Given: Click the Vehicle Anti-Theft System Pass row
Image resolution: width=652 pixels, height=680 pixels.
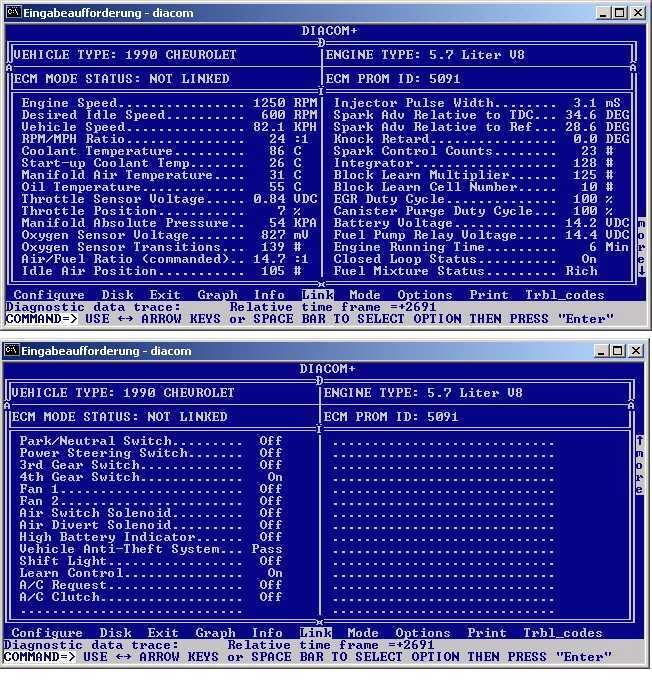Looking at the screenshot, I should point(151,549).
